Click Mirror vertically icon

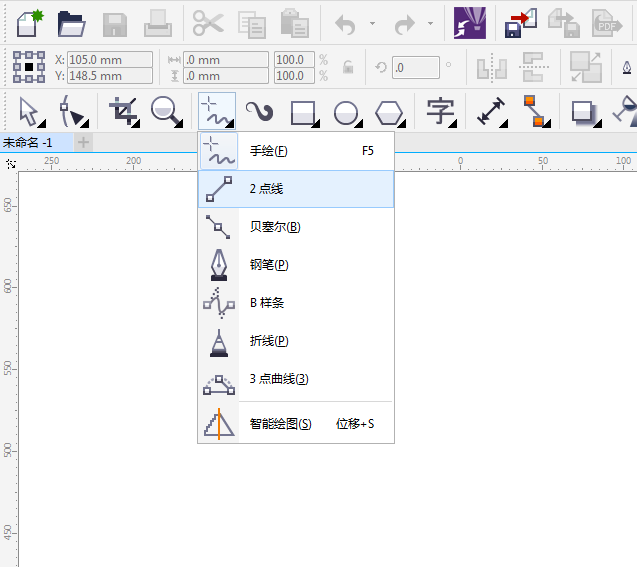tap(534, 67)
